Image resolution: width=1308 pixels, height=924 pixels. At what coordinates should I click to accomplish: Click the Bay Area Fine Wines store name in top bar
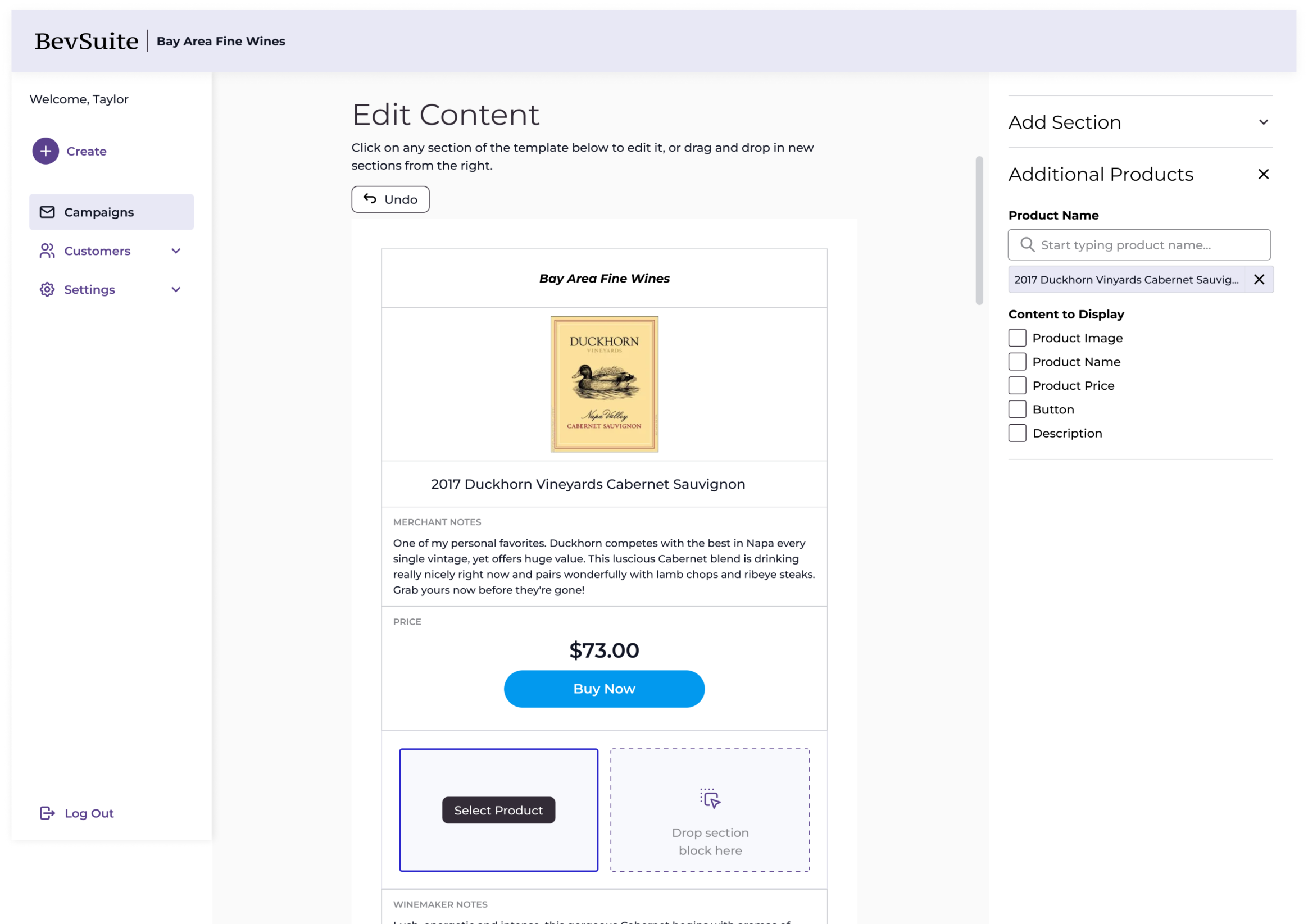coord(221,41)
